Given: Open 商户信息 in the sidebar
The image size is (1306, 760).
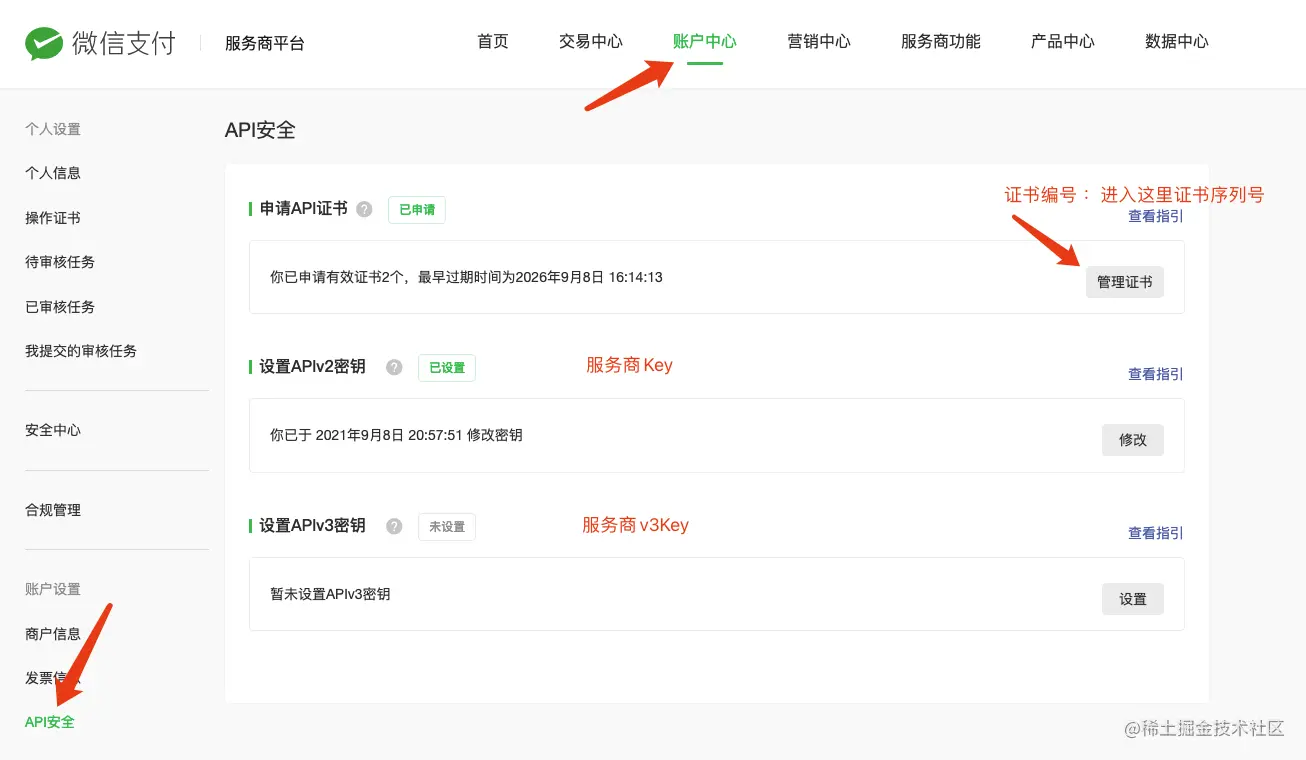Looking at the screenshot, I should pyautogui.click(x=53, y=634).
